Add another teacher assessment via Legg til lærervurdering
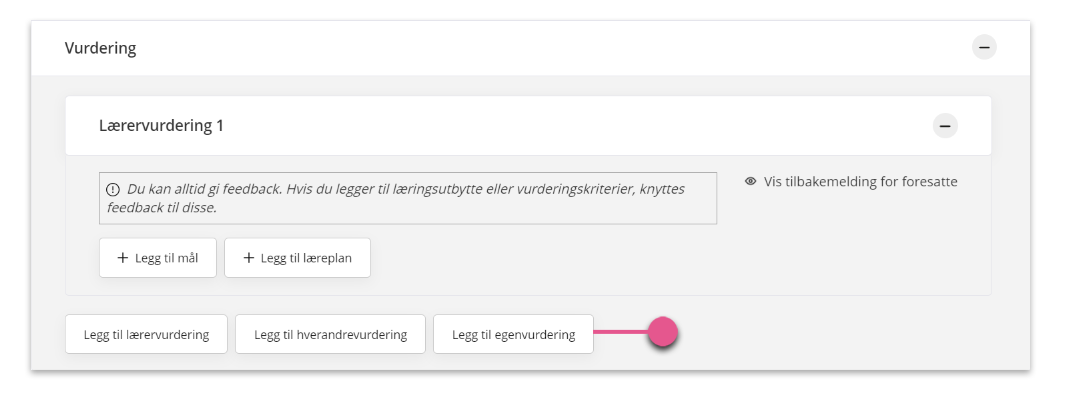 click(146, 335)
